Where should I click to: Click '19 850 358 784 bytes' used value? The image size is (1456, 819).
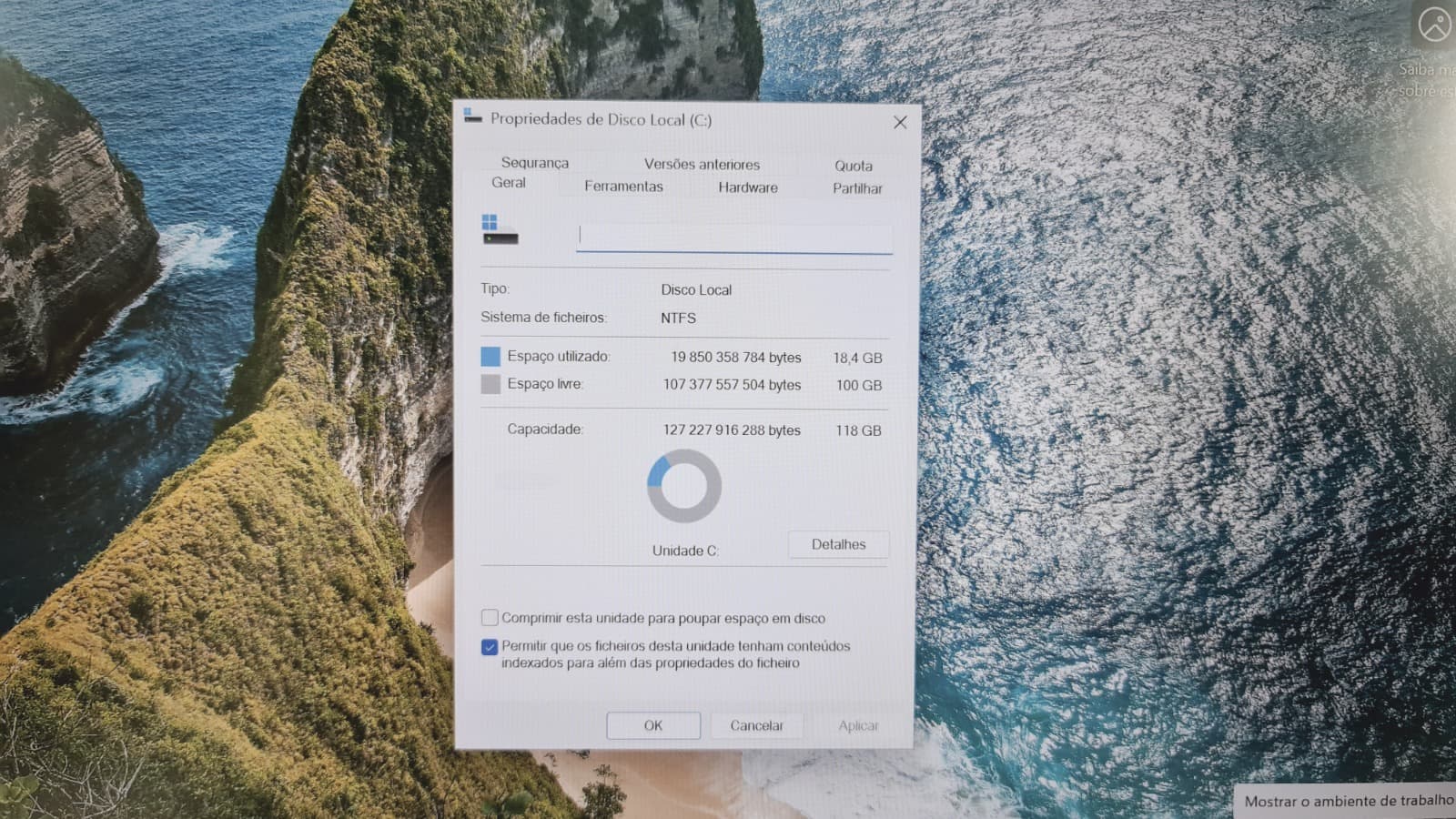pyautogui.click(x=736, y=358)
